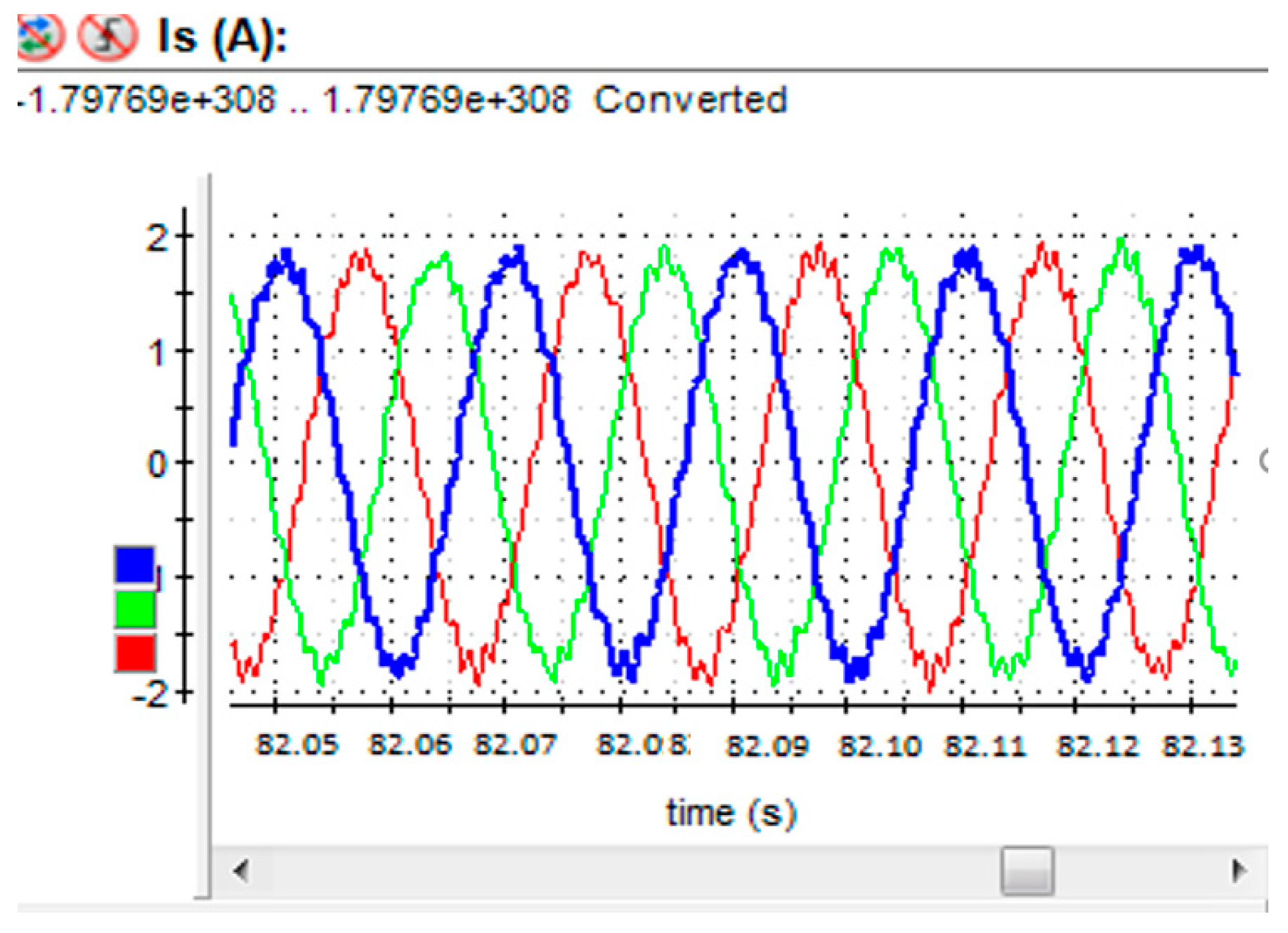
Task: Click the y-axis value 1 label
Action: pyautogui.click(x=157, y=351)
